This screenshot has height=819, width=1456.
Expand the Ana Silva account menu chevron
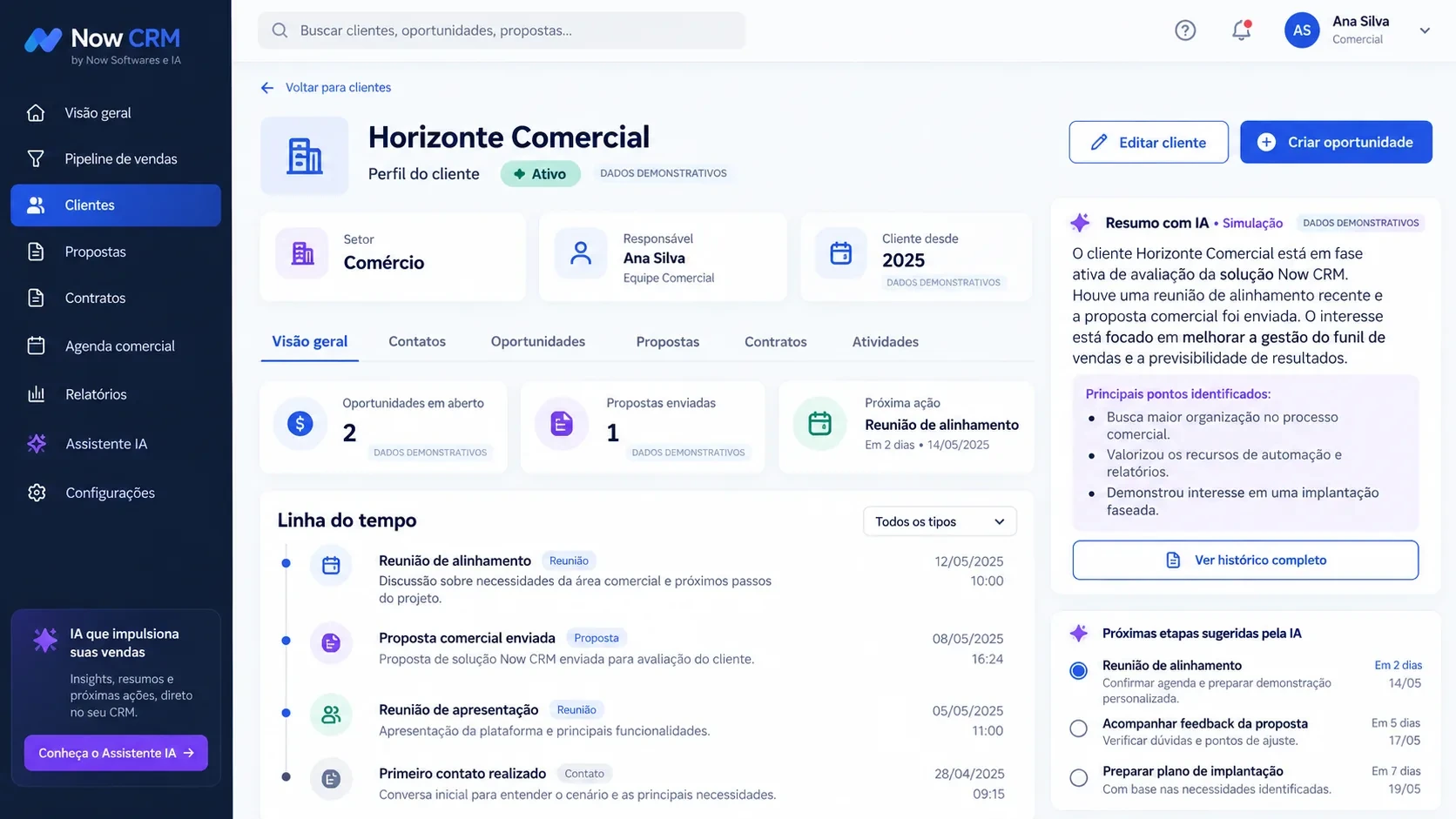pyautogui.click(x=1425, y=30)
